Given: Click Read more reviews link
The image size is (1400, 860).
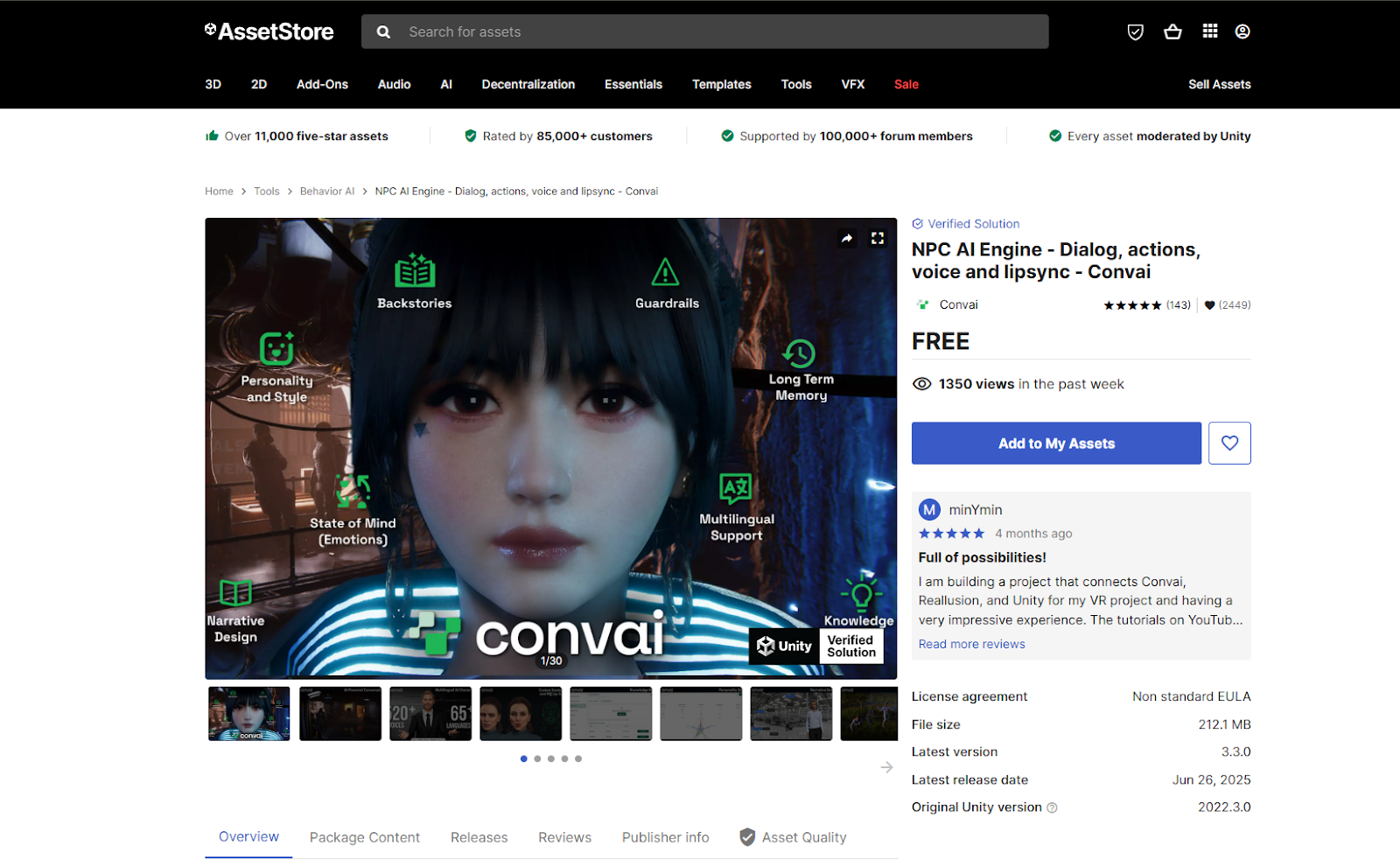Looking at the screenshot, I should [972, 644].
